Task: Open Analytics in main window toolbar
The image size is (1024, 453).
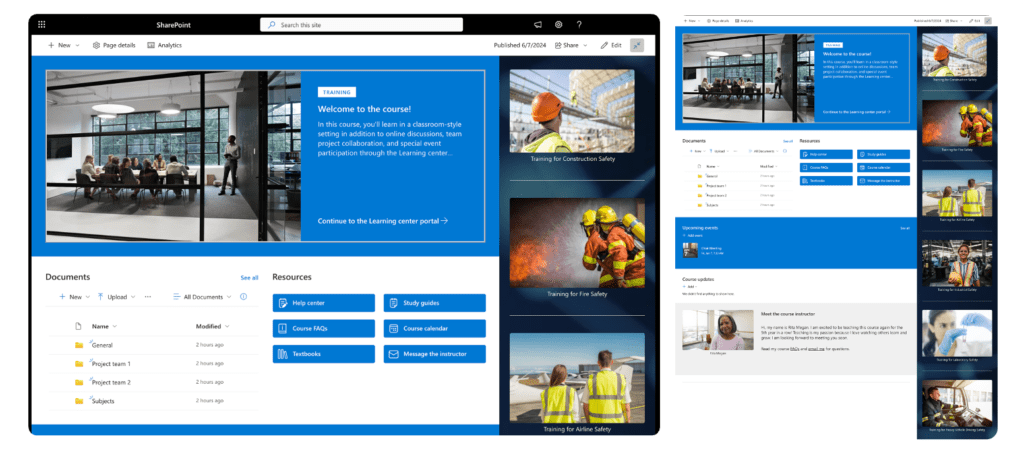Action: (x=165, y=45)
